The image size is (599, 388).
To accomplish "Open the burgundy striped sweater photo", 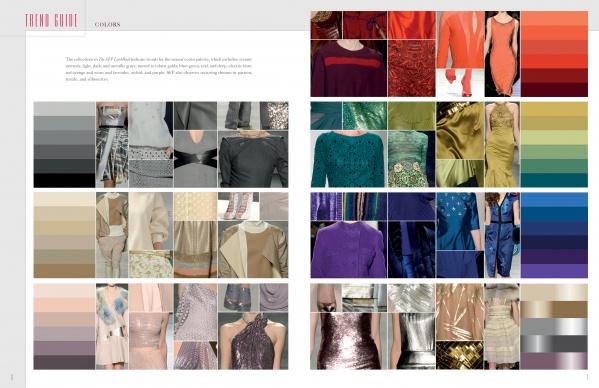I will 348,68.
